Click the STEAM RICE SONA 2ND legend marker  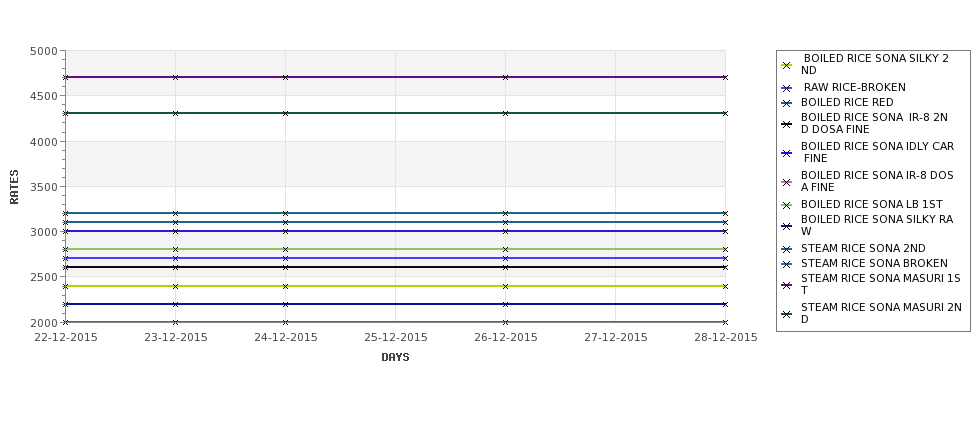point(787,249)
